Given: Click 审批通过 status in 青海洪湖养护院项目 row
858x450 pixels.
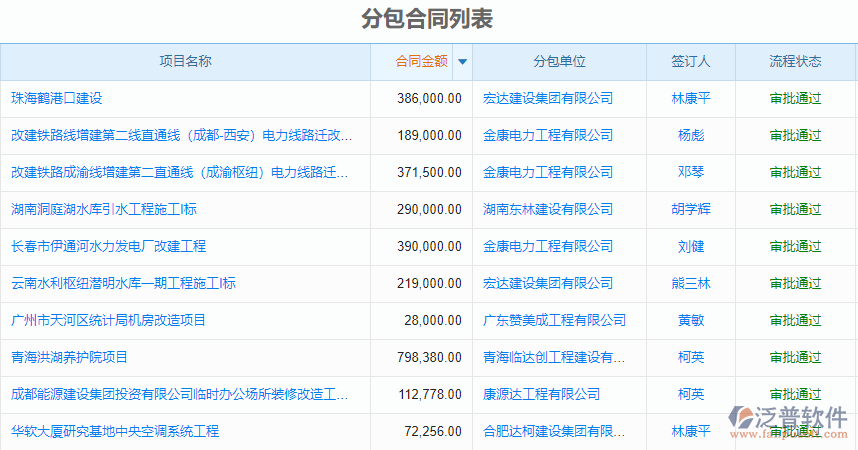Looking at the screenshot, I should pyautogui.click(x=796, y=357).
